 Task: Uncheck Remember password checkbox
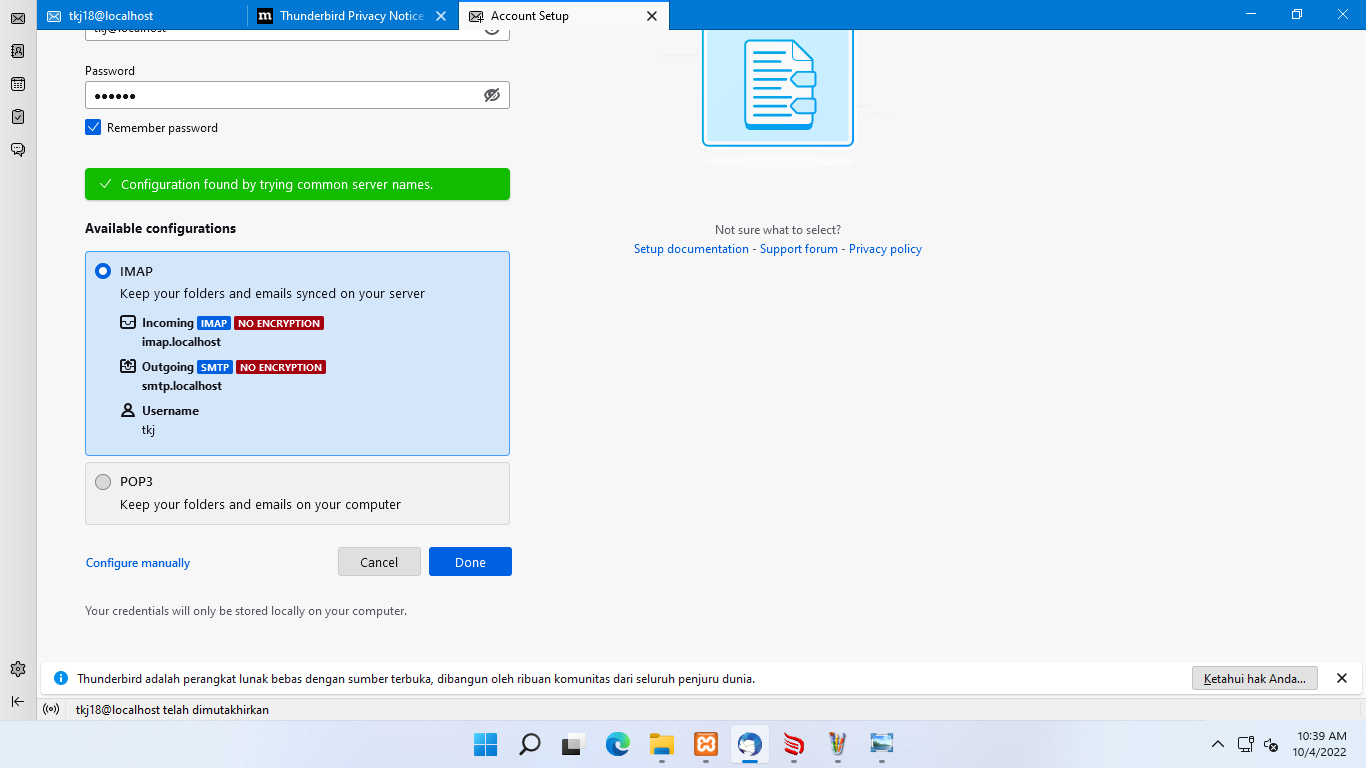pyautogui.click(x=93, y=128)
